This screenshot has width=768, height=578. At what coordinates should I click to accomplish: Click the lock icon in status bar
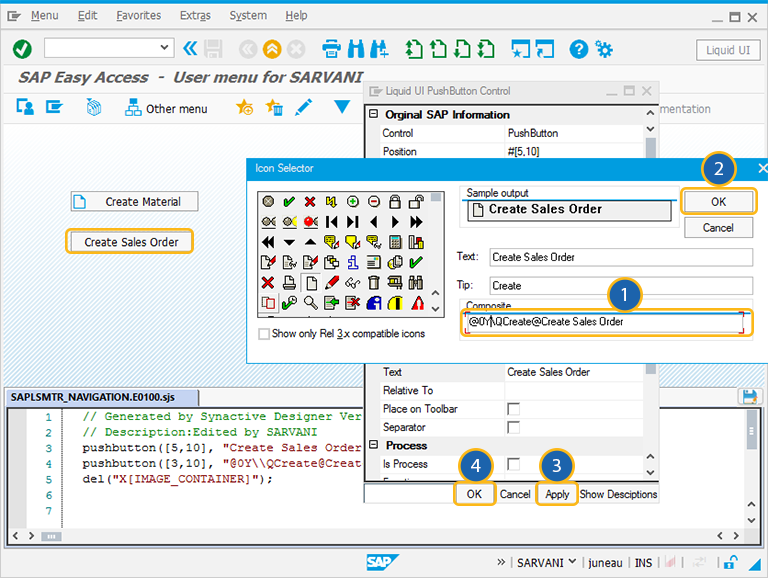point(730,562)
